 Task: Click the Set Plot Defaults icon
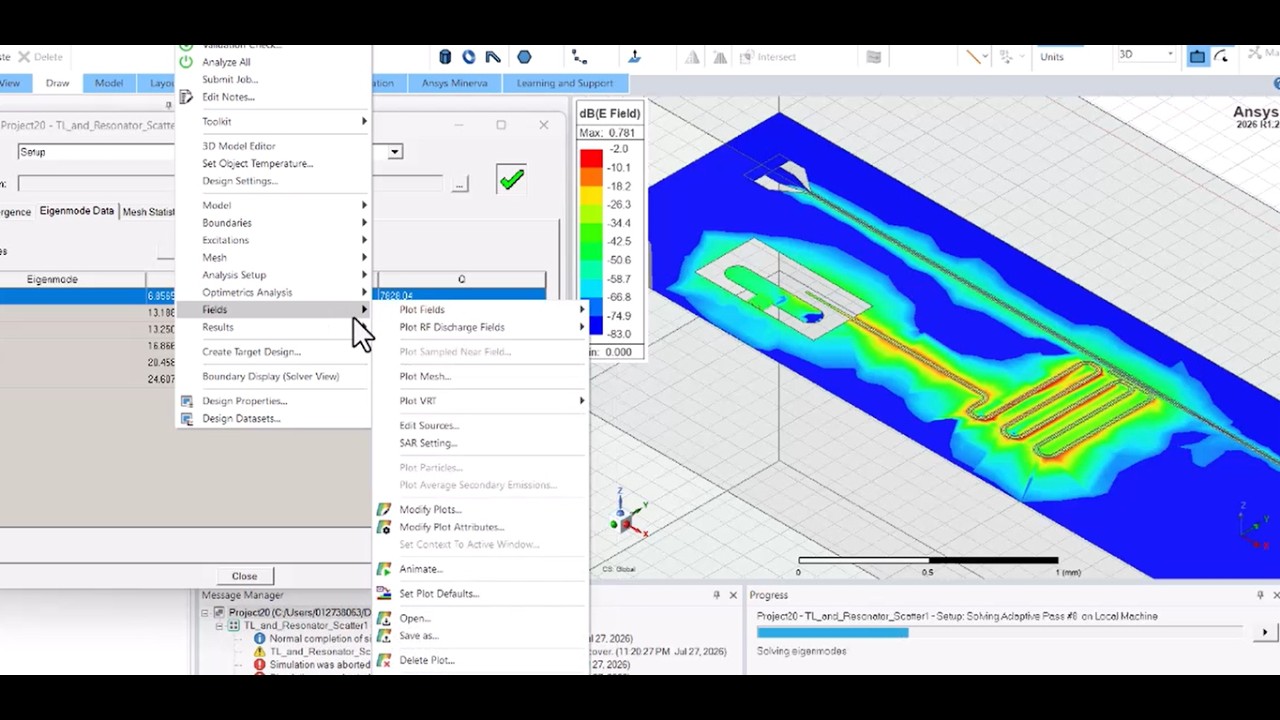(x=383, y=593)
